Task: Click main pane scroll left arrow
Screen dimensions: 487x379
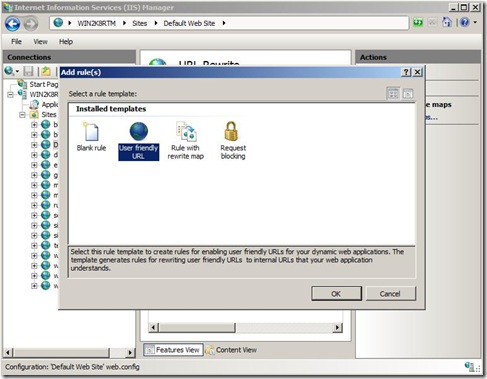Action: [x=153, y=327]
